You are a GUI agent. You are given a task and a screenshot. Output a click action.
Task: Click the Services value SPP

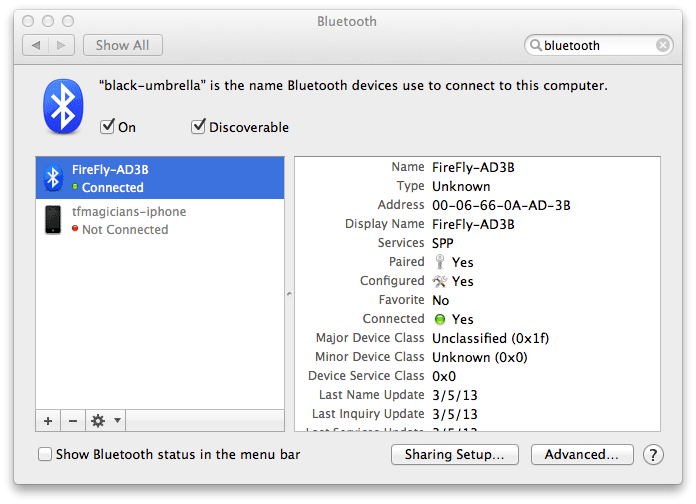[x=443, y=243]
